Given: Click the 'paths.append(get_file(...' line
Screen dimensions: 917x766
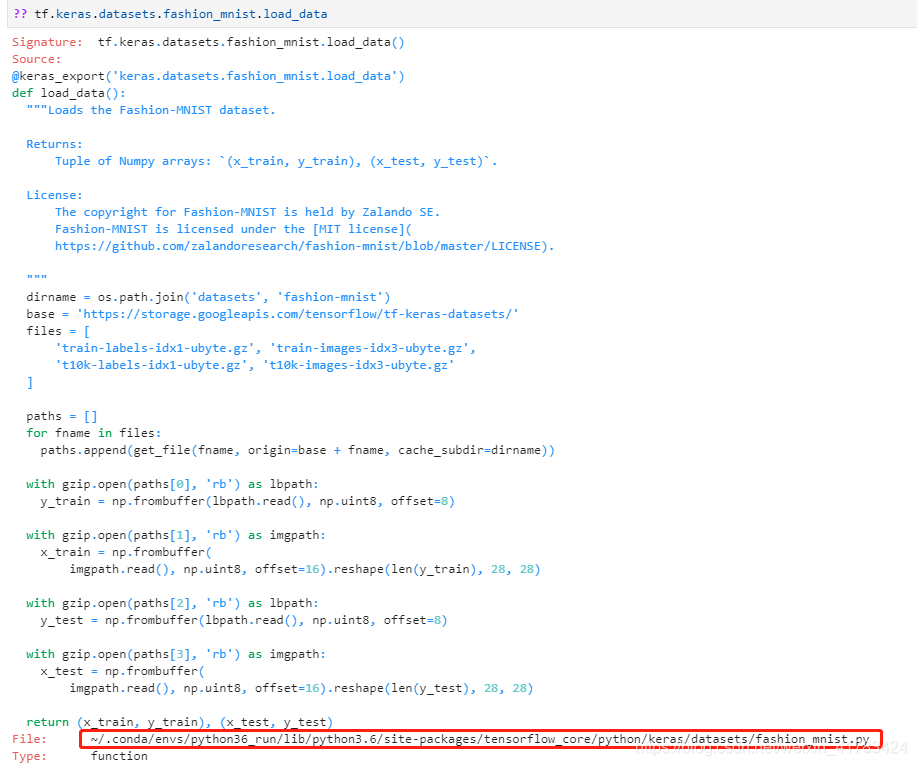Looking at the screenshot, I should point(298,450).
